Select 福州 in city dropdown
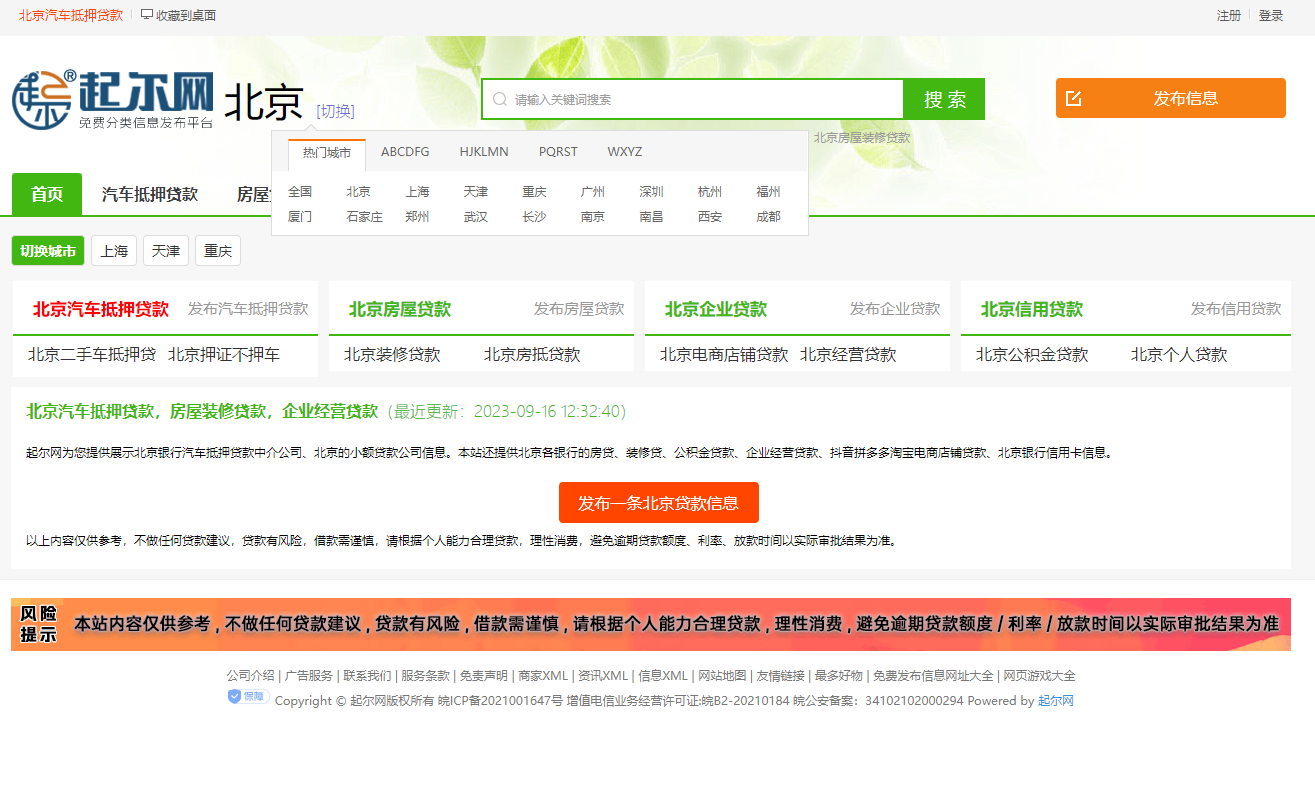Viewport: 1315px width, 812px height. click(768, 192)
